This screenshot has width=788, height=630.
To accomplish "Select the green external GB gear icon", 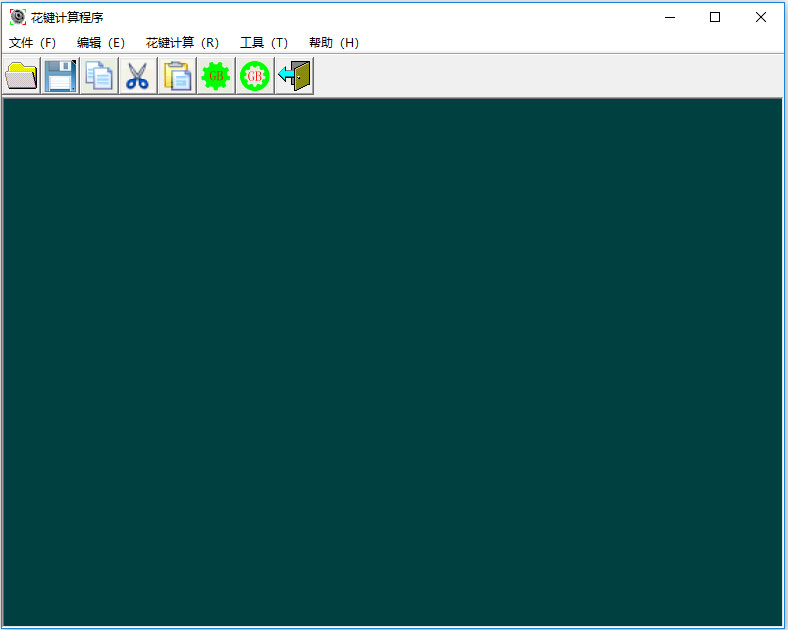I will point(216,76).
